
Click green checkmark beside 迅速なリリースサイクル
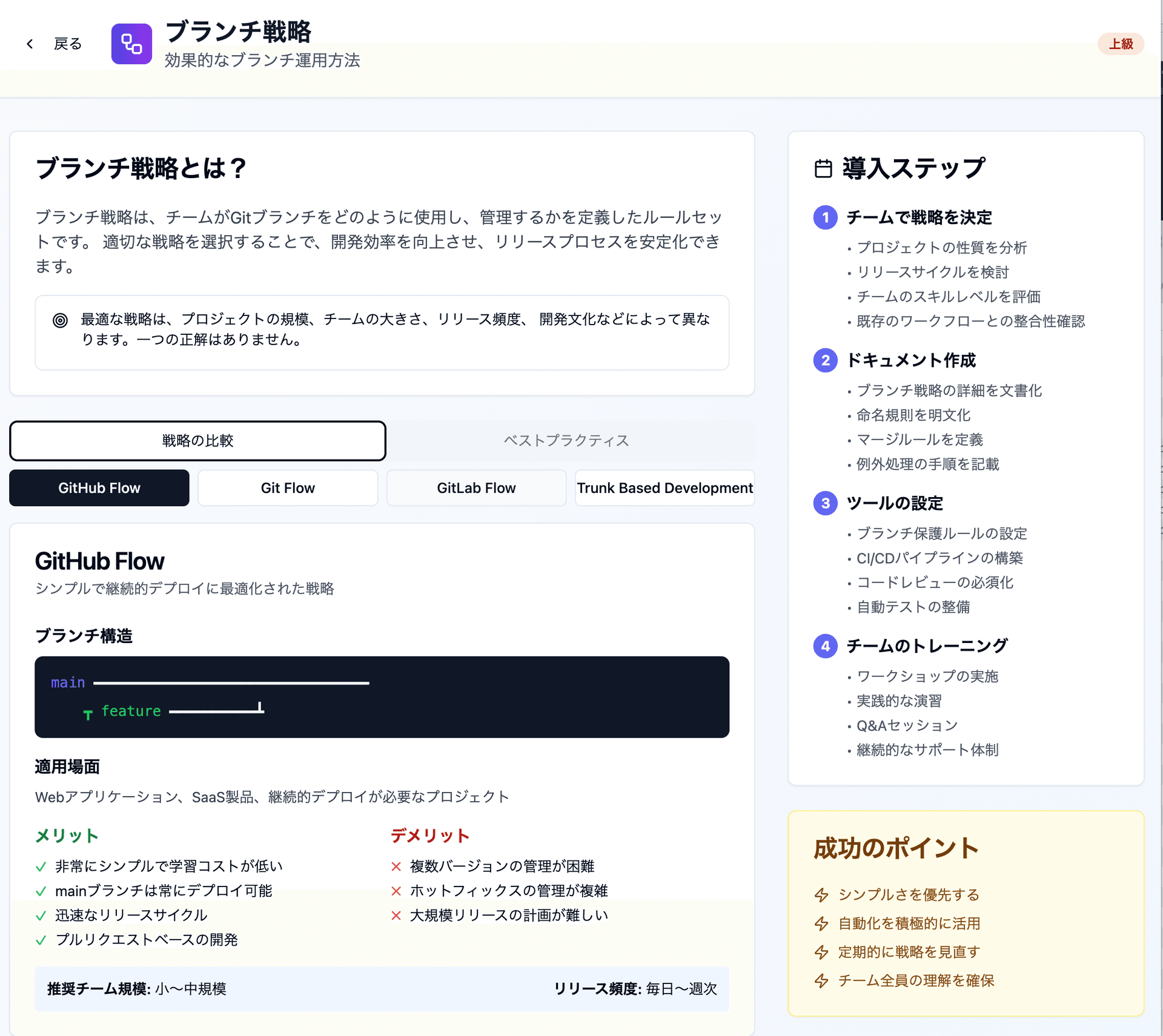pyautogui.click(x=41, y=916)
